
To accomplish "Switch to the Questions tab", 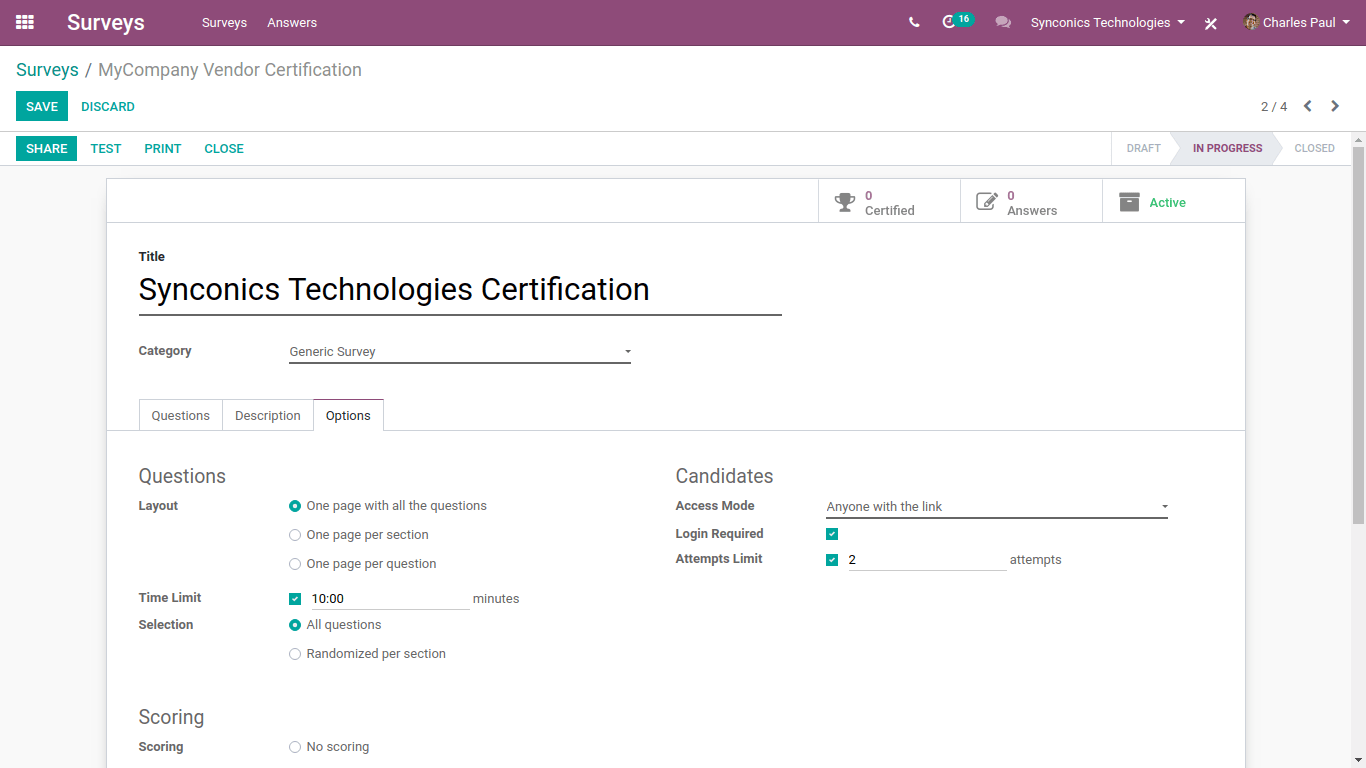I will pos(181,415).
